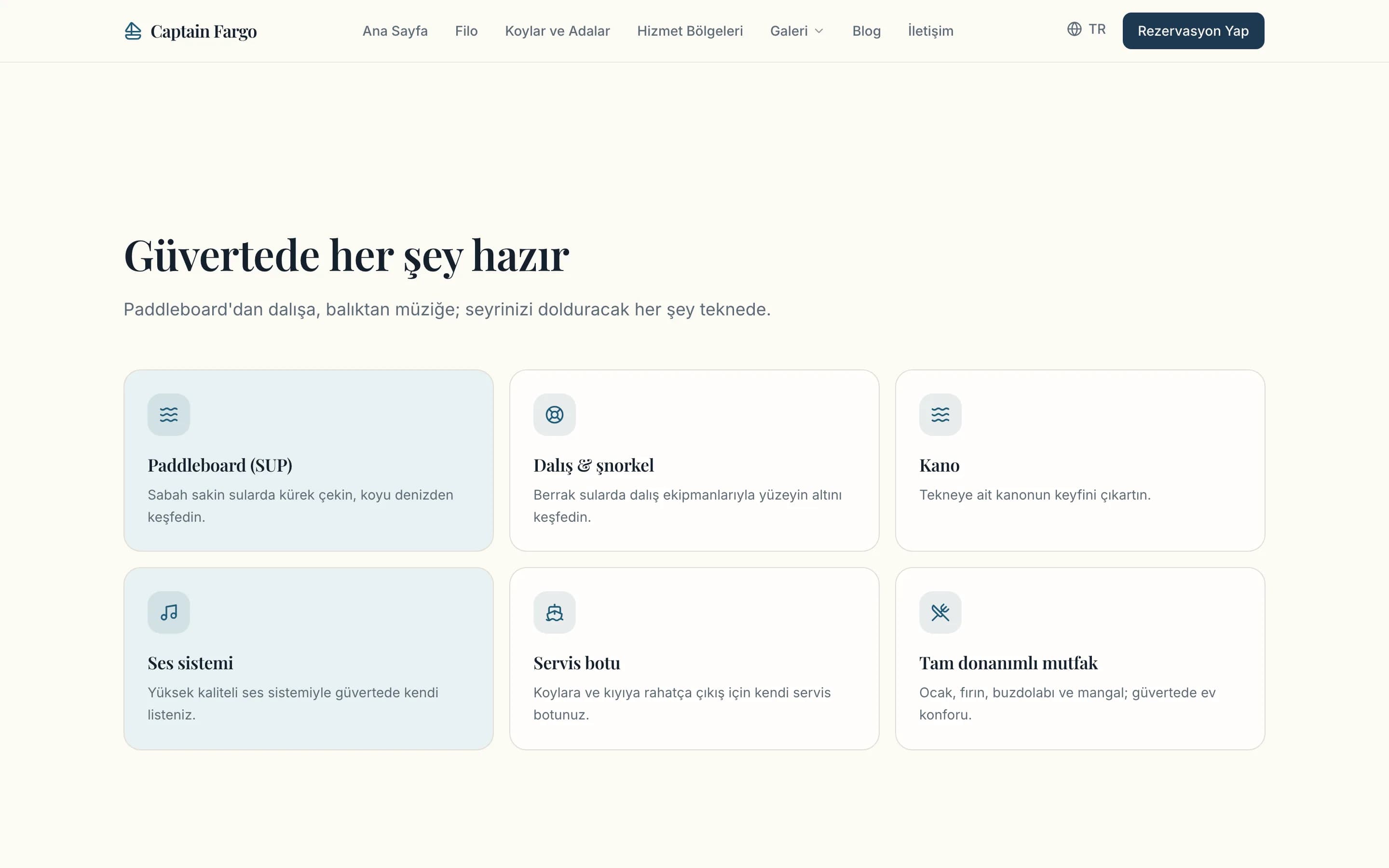Select the Kano card title
Screen dimensions: 1389x868
tap(939, 465)
